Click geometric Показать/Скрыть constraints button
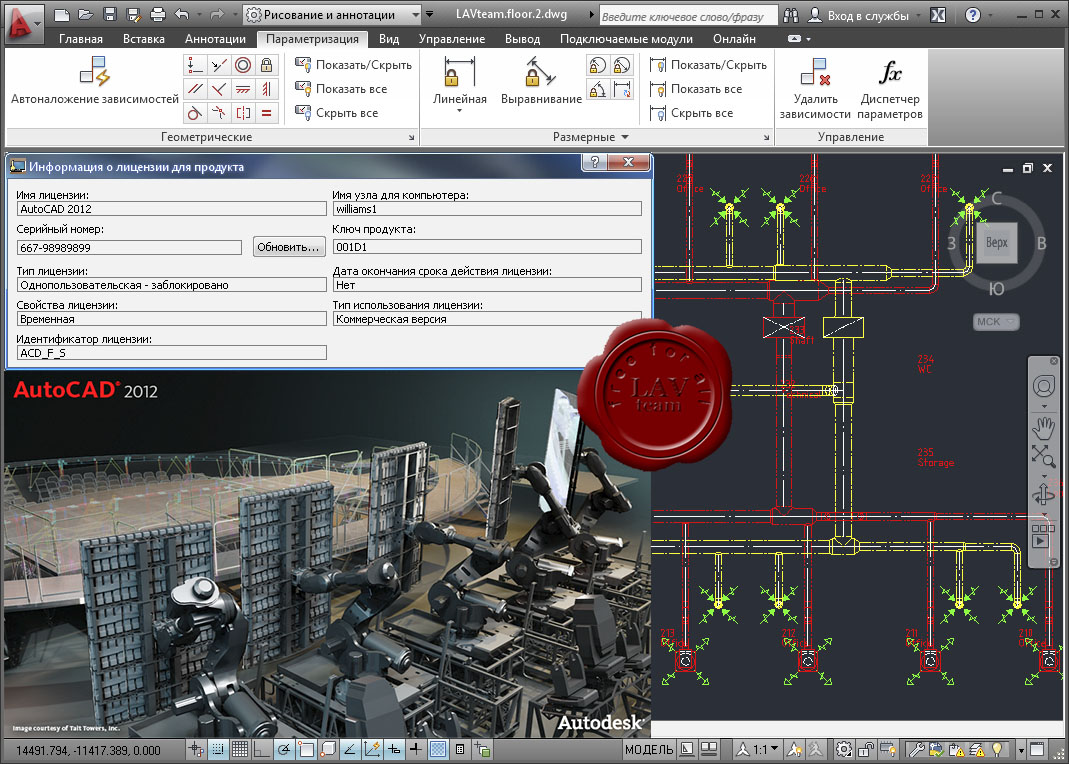The image size is (1069, 764). 353,65
